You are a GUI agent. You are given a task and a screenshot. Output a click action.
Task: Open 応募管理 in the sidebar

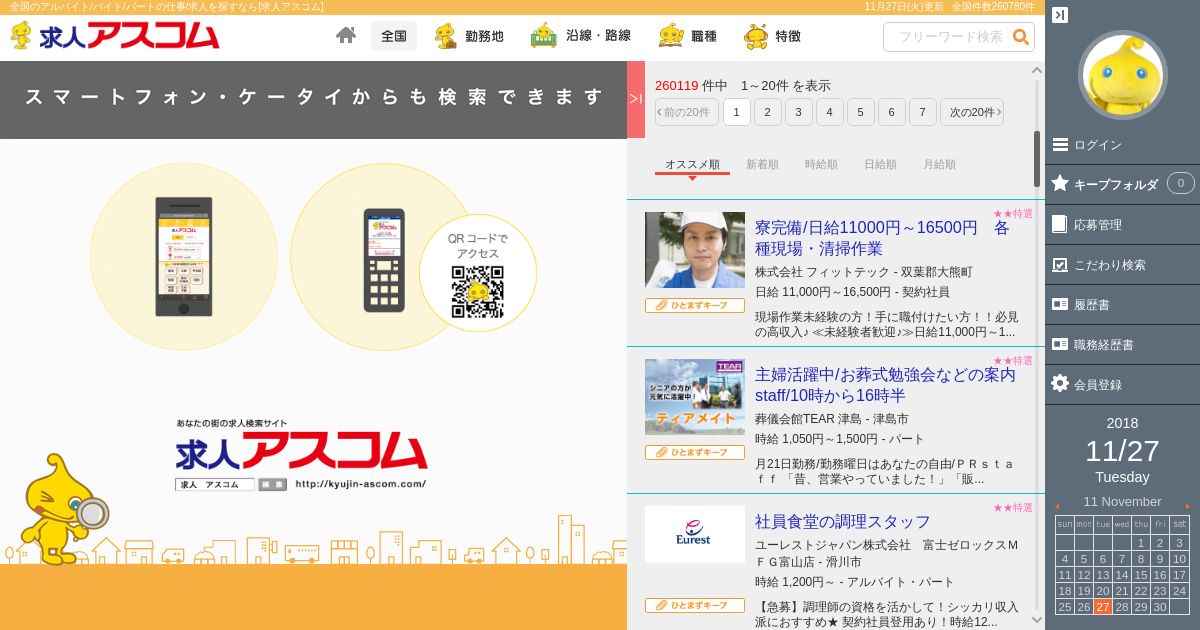pos(1122,225)
